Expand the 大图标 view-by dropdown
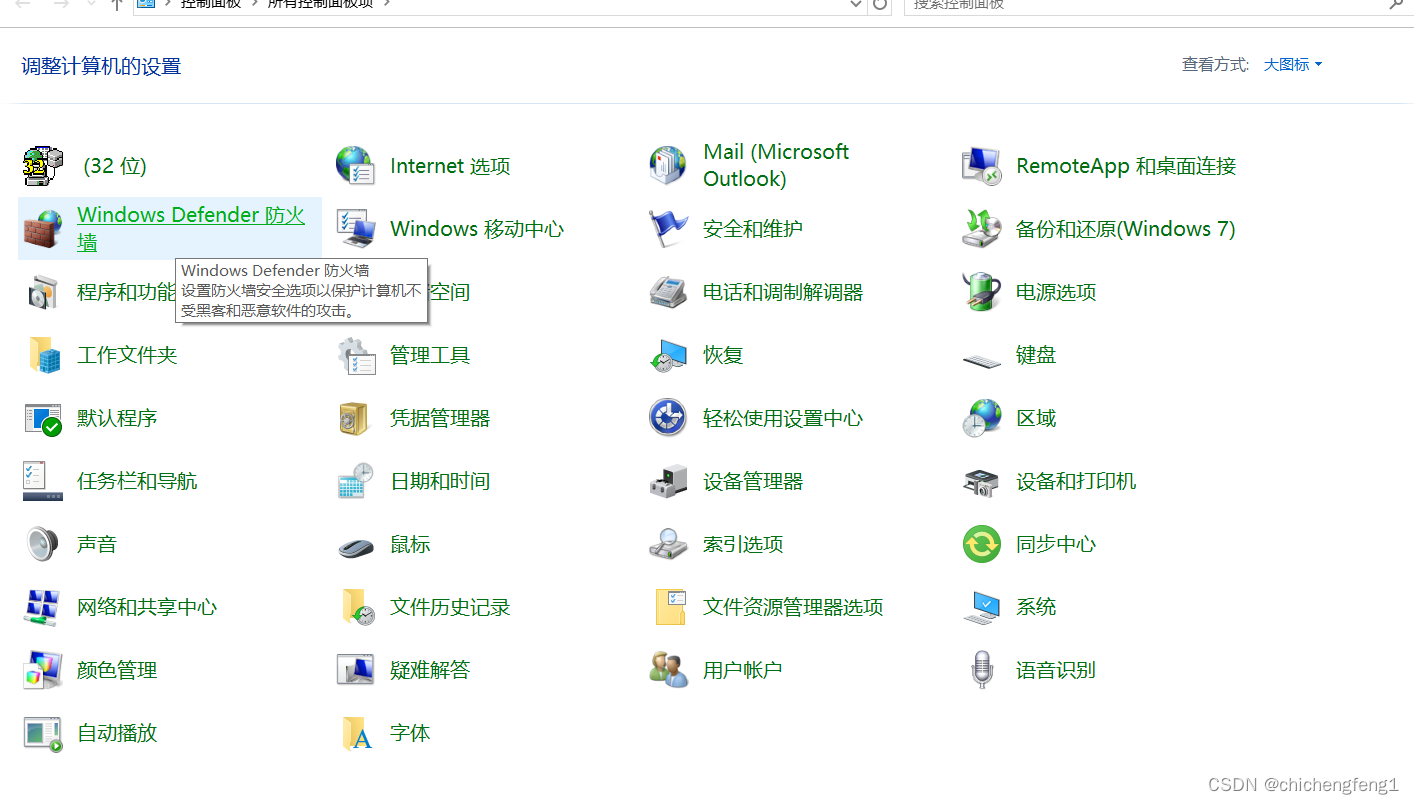This screenshot has width=1414, height=804. click(x=1293, y=64)
